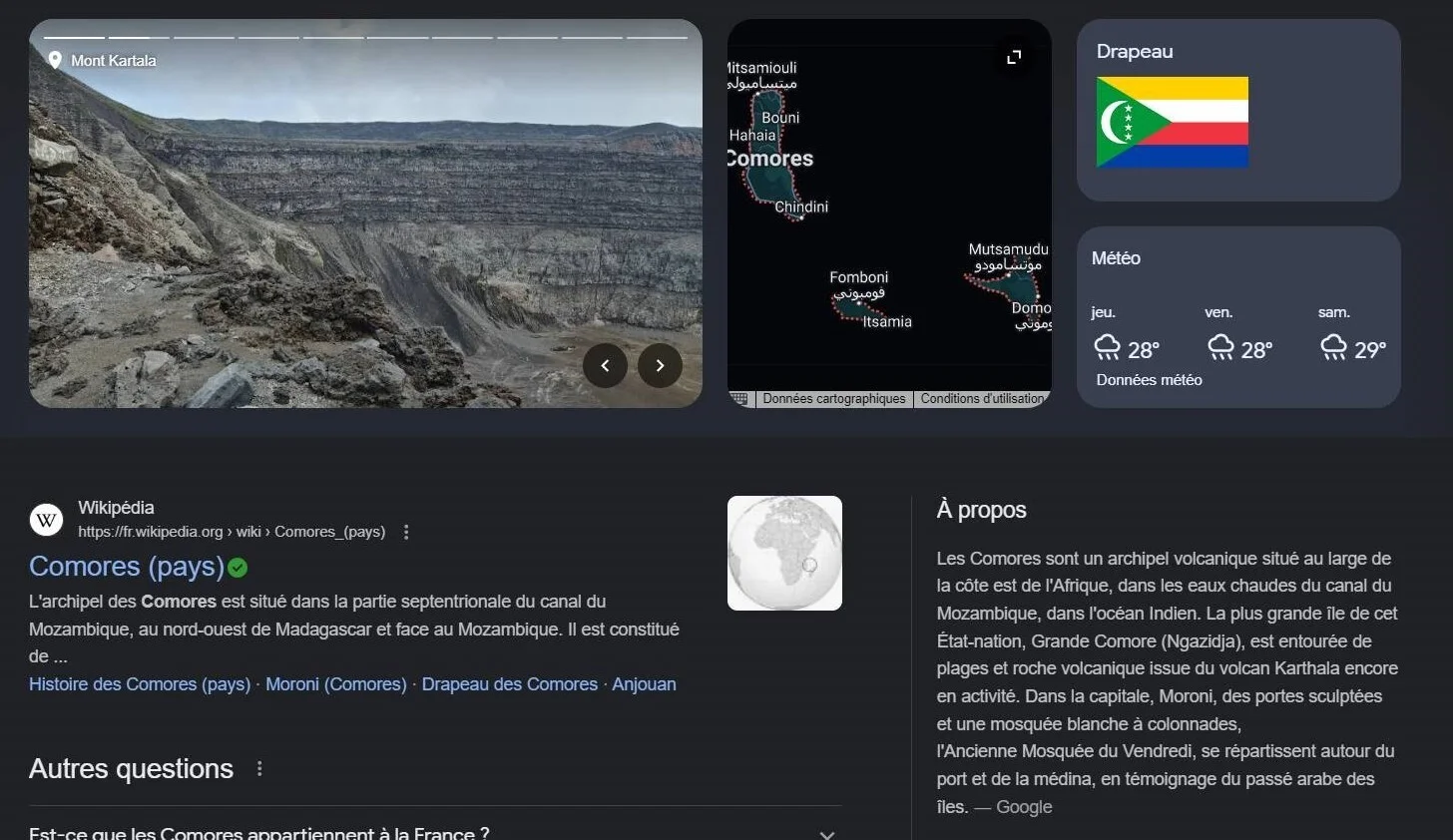Image resolution: width=1453 pixels, height=840 pixels.
Task: Advance to the next Mont Kartala photo
Action: [660, 365]
